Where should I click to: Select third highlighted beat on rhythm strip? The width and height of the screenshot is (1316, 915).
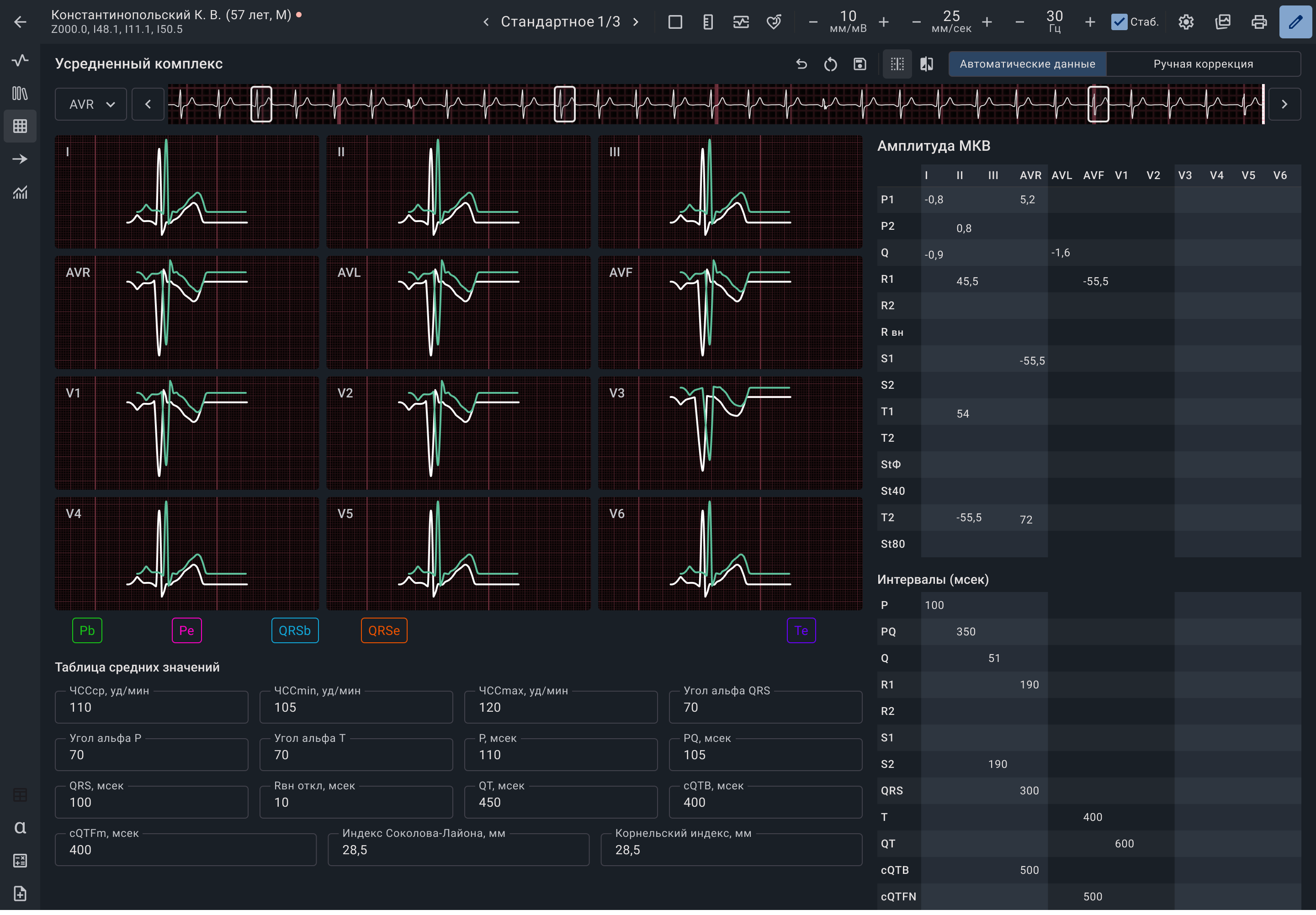point(1098,104)
